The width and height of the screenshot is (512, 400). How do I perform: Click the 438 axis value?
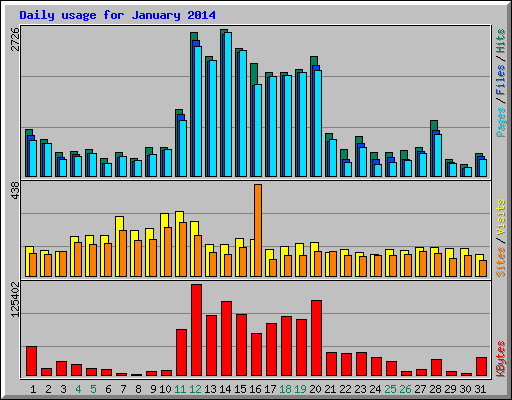(15, 191)
